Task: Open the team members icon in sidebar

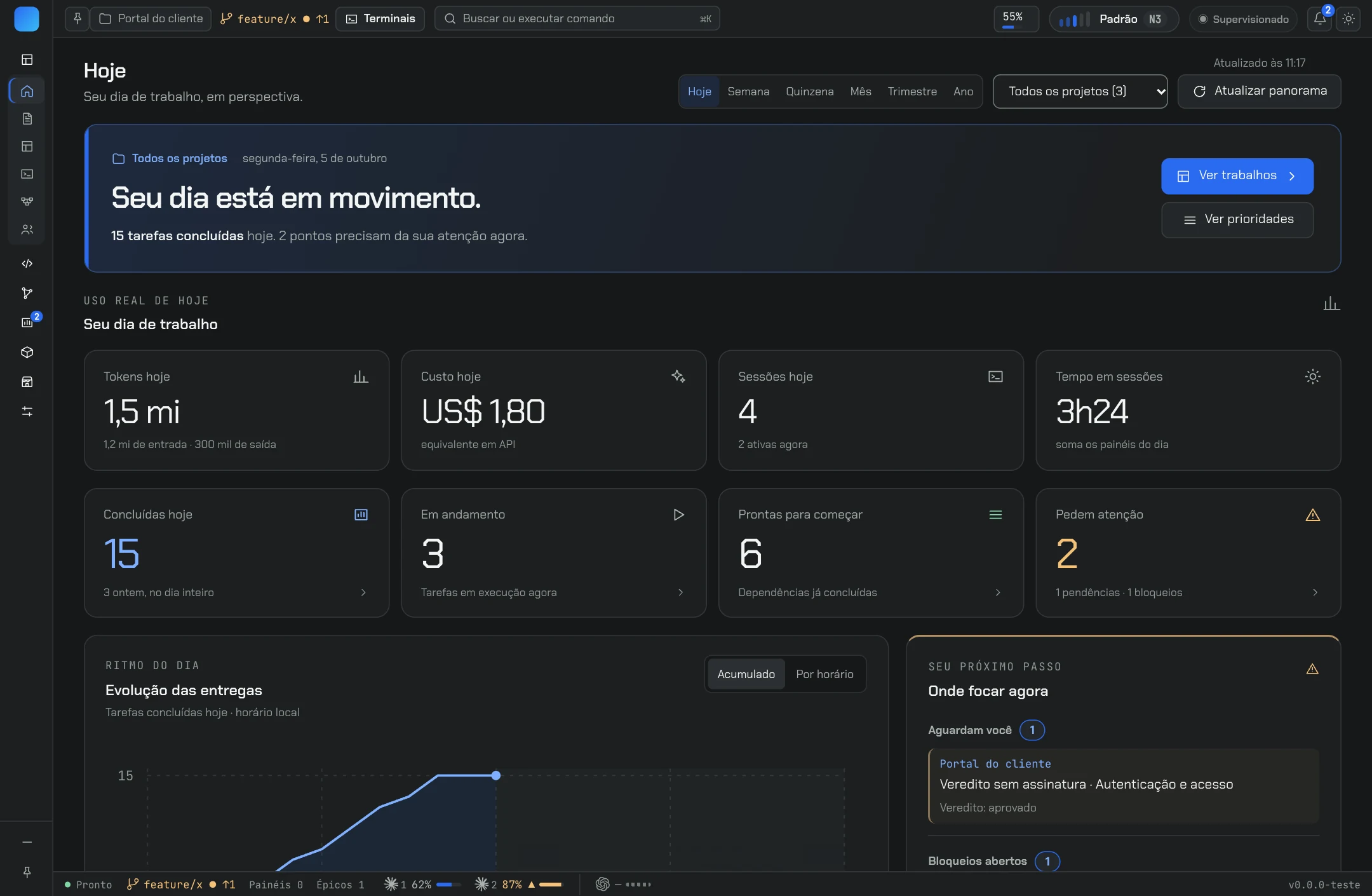Action: pos(27,229)
